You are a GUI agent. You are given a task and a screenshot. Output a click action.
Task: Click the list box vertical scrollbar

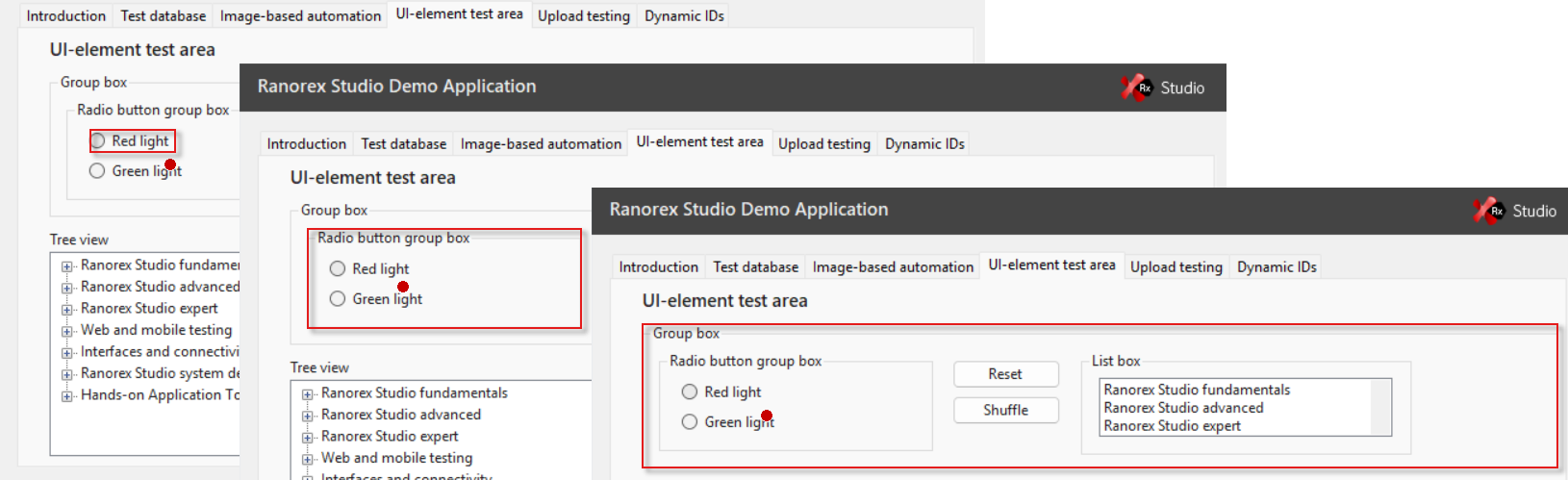pyautogui.click(x=1380, y=407)
